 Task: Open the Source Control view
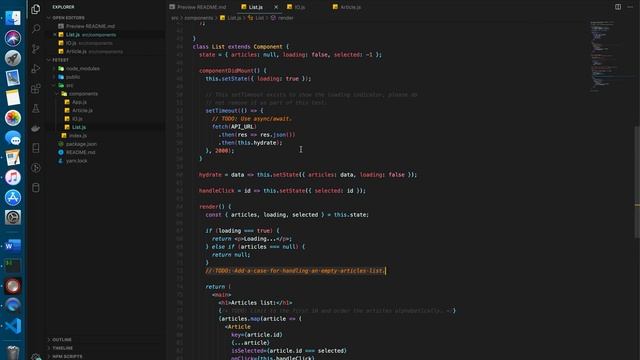(x=36, y=49)
